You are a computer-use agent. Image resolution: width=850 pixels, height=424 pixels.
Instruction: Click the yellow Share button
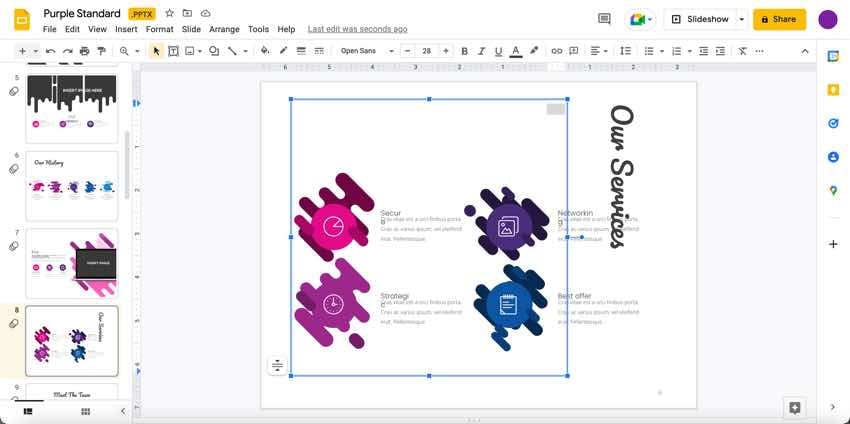tap(779, 19)
